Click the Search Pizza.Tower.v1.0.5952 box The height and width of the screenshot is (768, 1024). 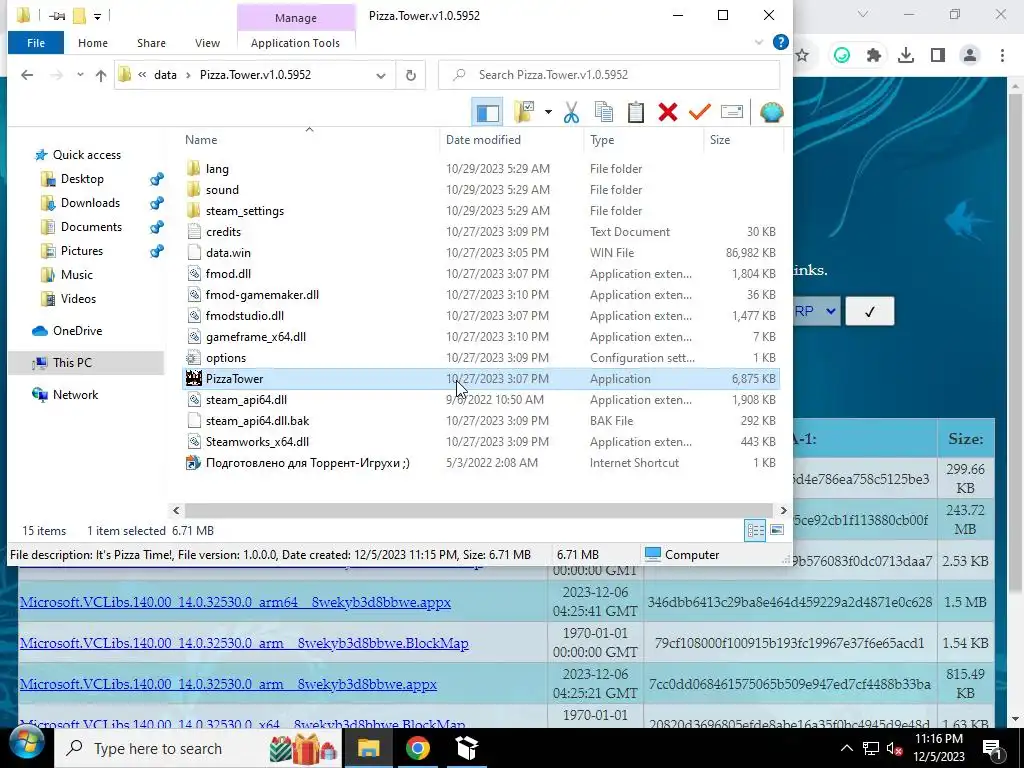coord(609,75)
